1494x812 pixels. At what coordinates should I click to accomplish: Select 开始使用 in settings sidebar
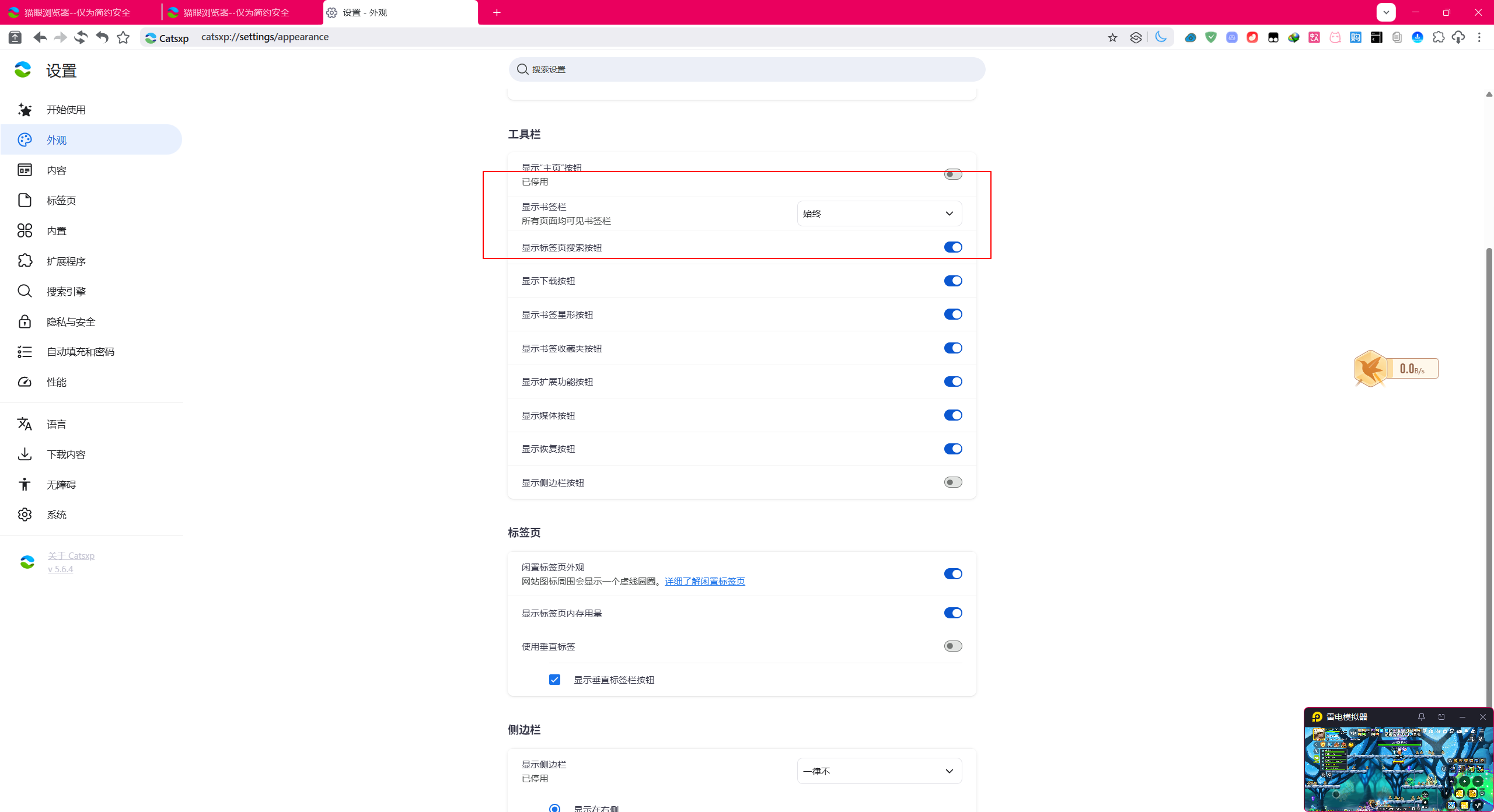coord(92,110)
